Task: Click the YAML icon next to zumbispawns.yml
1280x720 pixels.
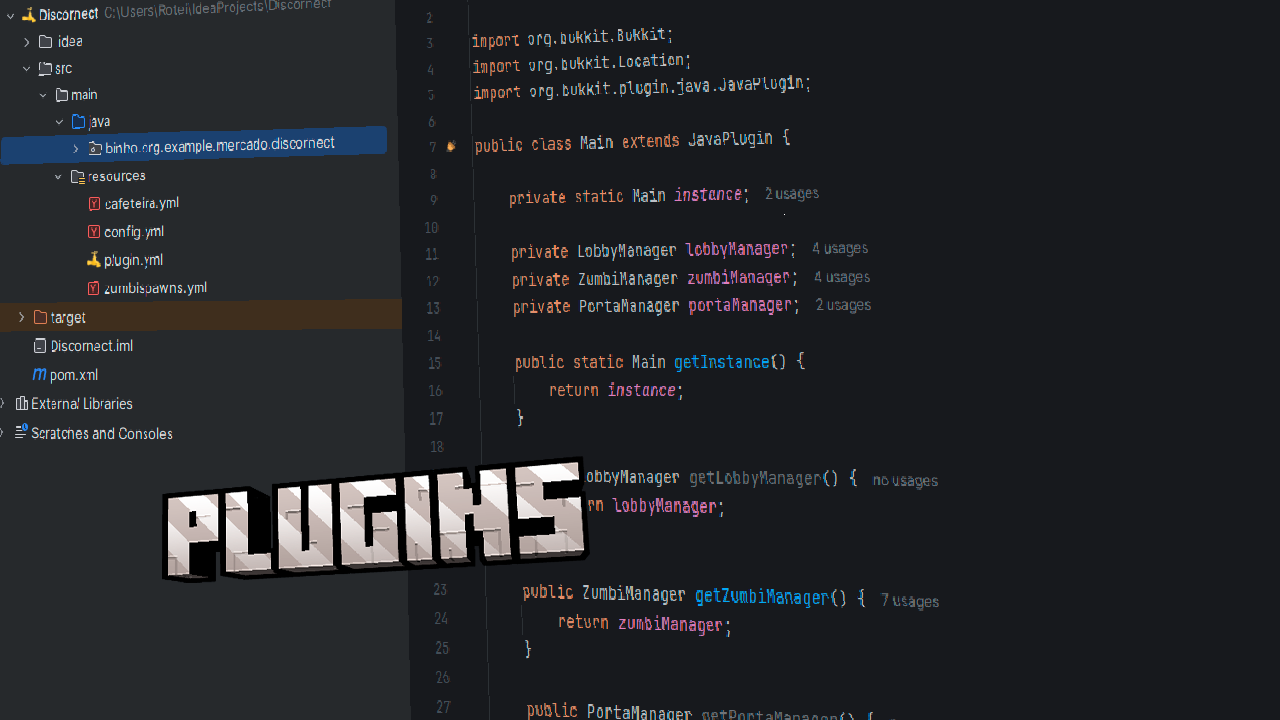Action: pyautogui.click(x=93, y=287)
